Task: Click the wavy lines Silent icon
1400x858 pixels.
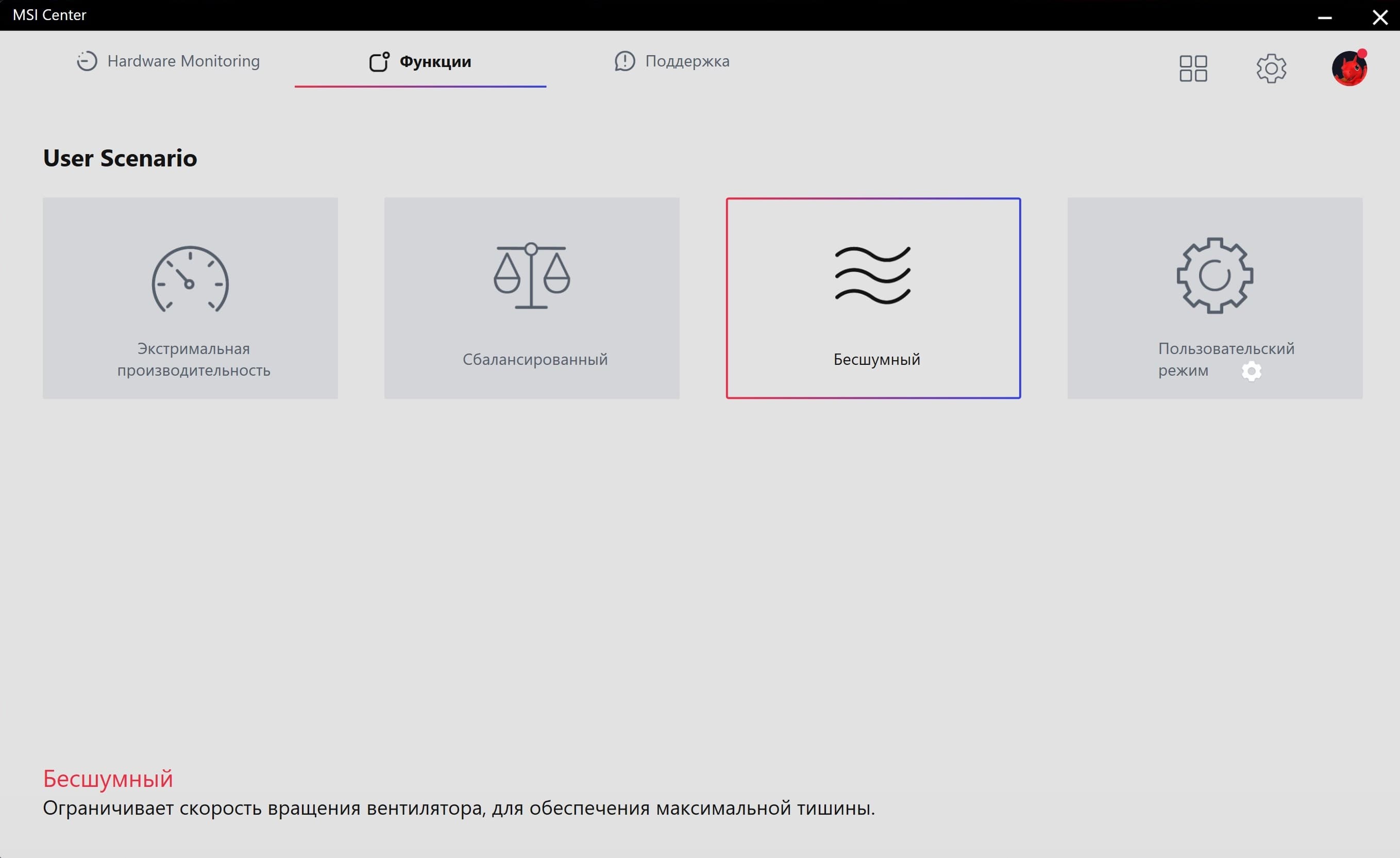Action: point(873,276)
